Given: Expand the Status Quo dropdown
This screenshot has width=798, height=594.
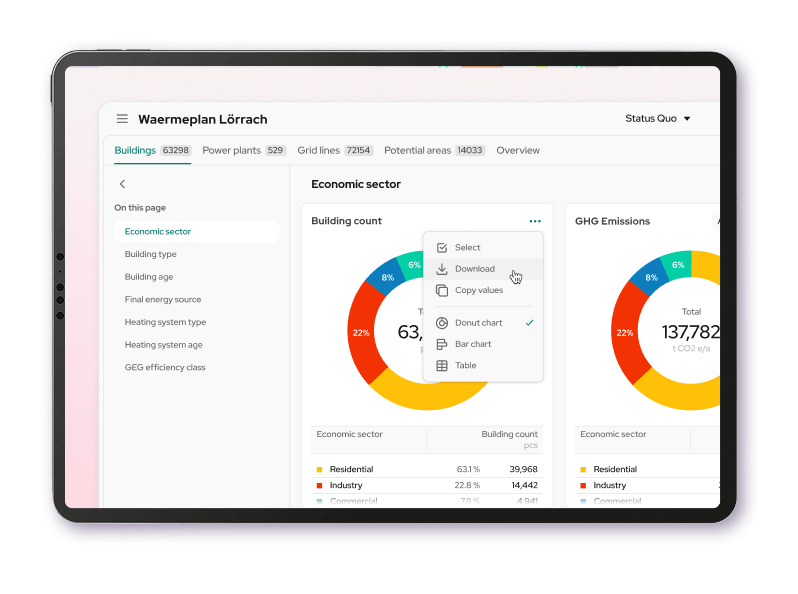Looking at the screenshot, I should [657, 119].
